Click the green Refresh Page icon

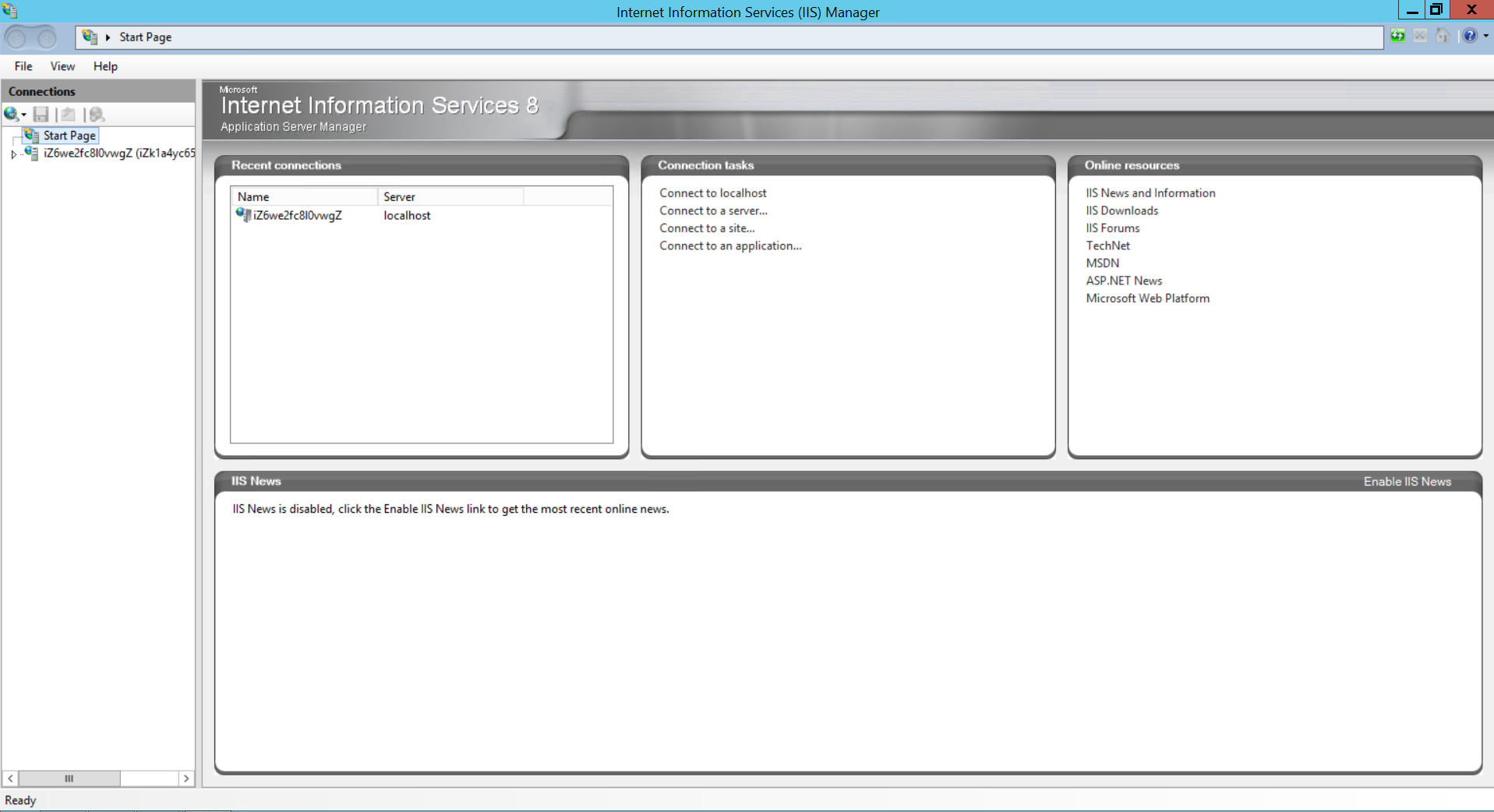[1398, 36]
